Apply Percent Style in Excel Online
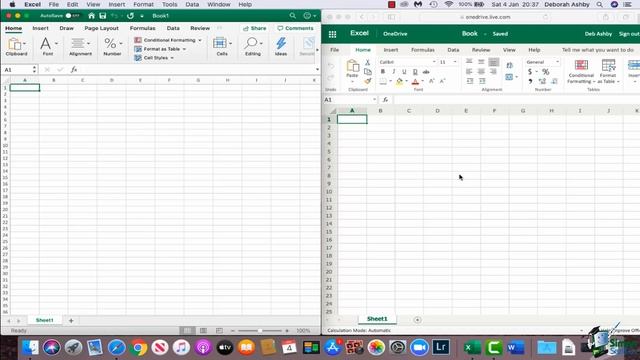This screenshot has height=360, width=640. 546,72
